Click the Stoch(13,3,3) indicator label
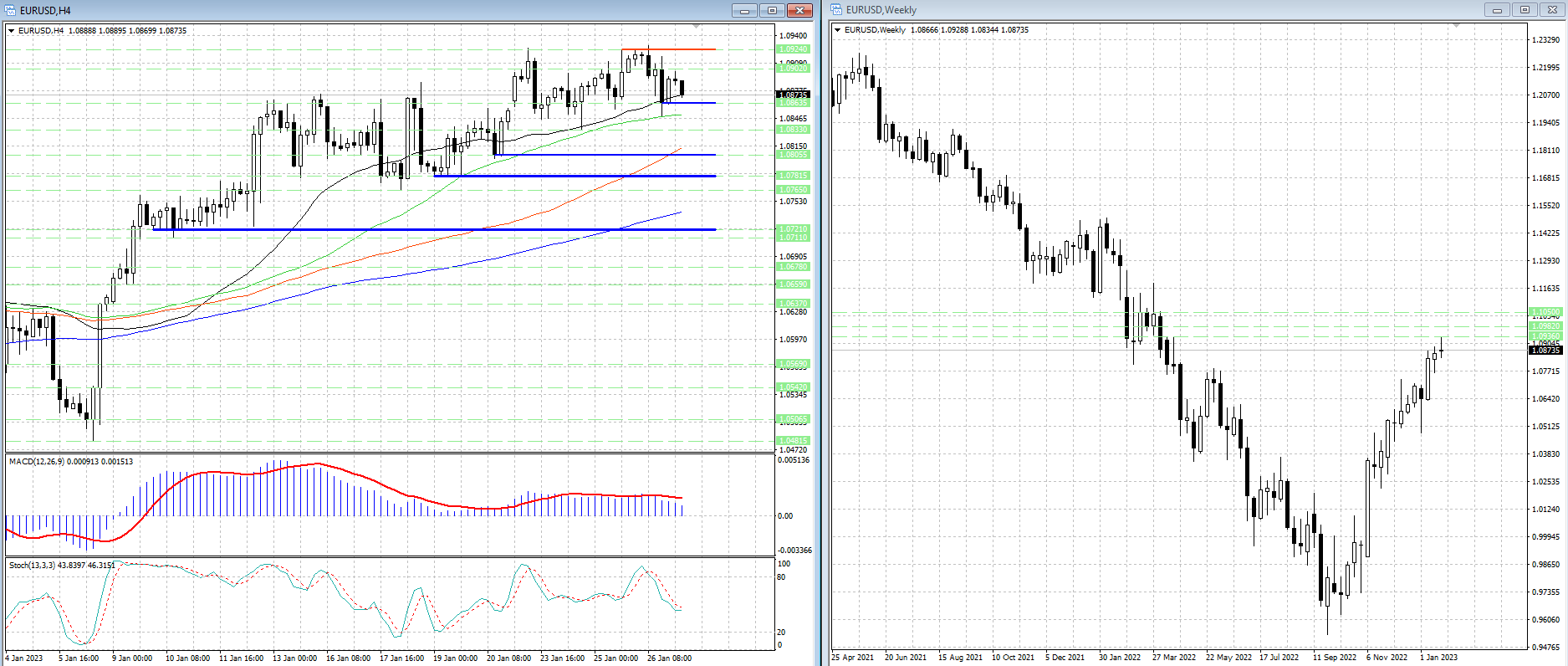The image size is (1568, 666). (32, 566)
